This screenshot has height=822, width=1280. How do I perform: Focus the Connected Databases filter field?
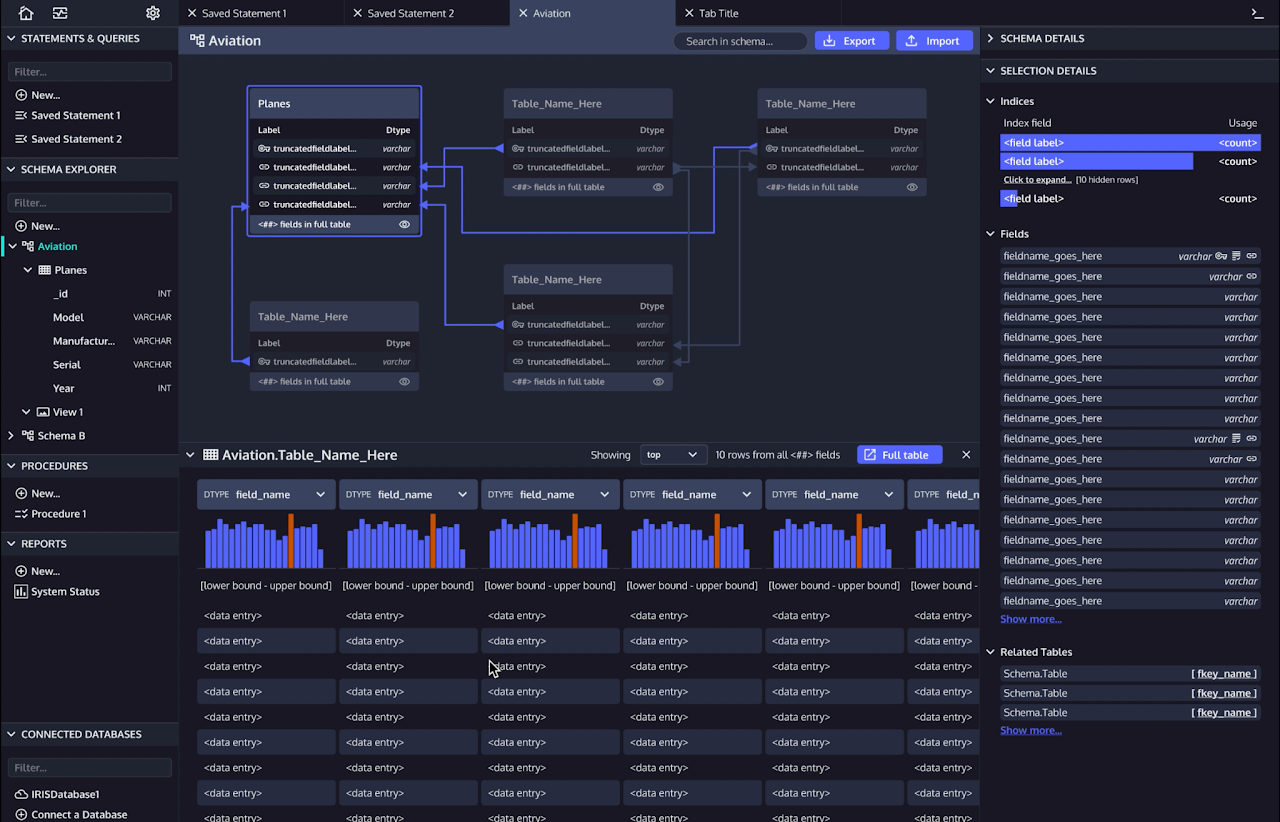click(x=90, y=768)
